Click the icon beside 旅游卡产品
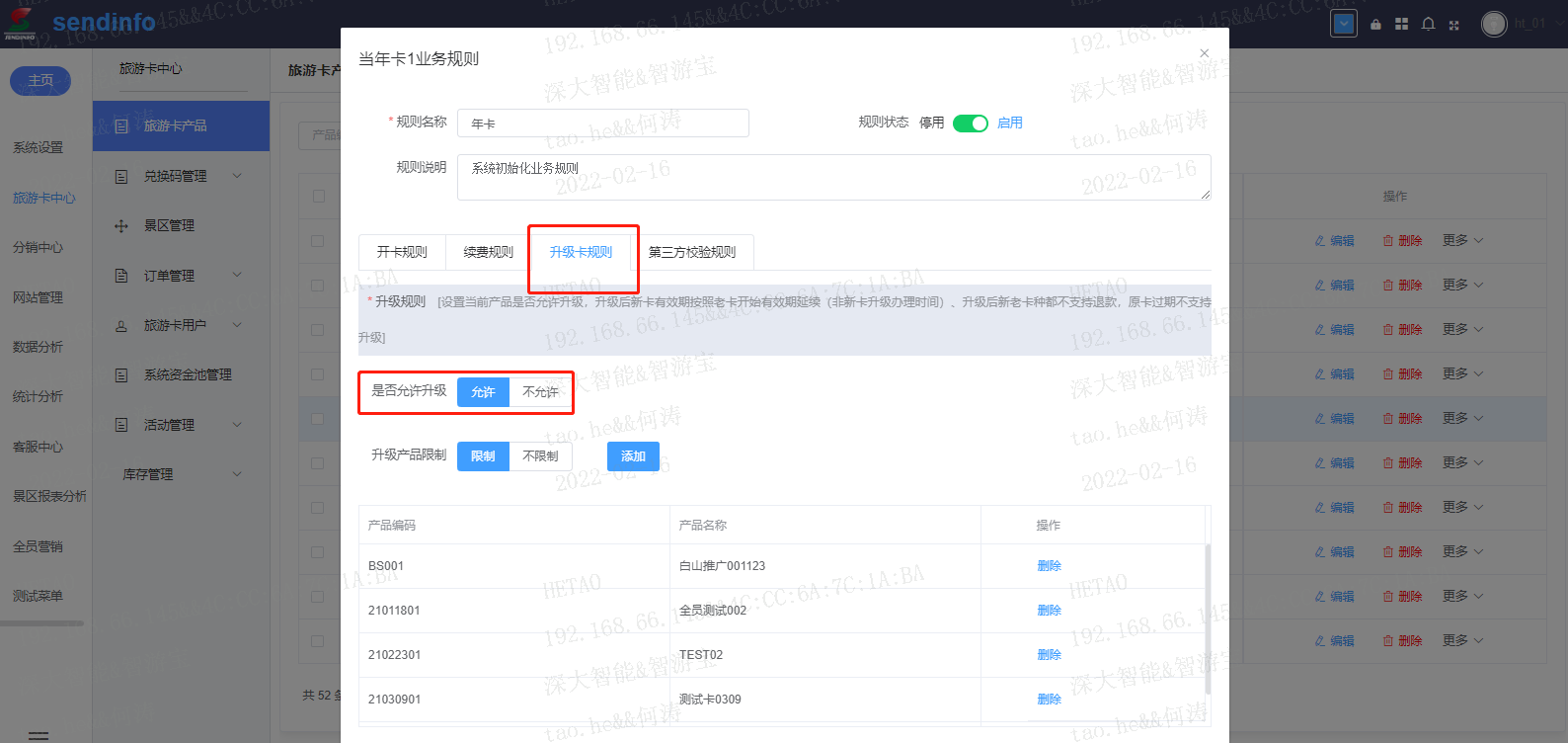The image size is (1568, 743). coord(121,125)
